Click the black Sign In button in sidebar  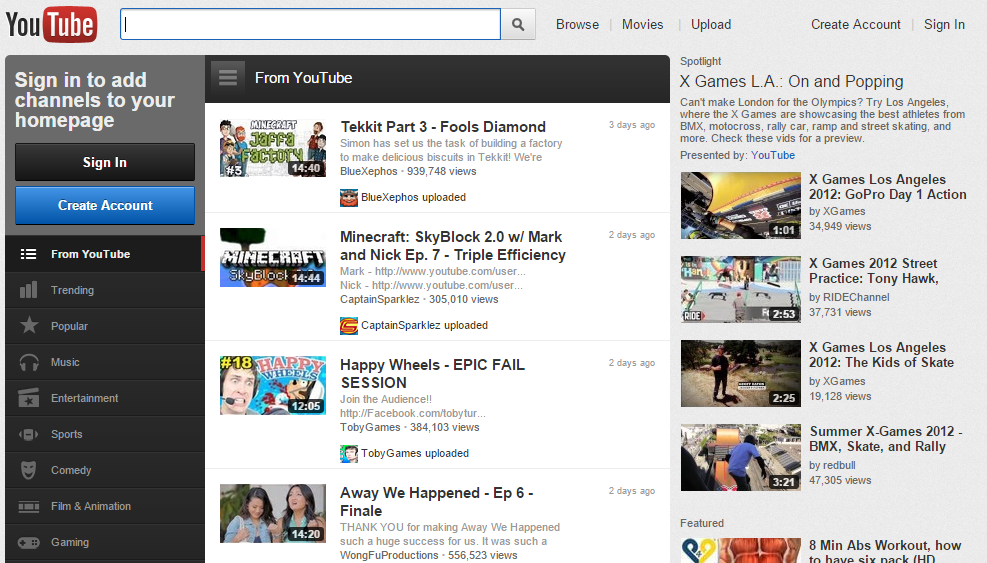tap(105, 162)
